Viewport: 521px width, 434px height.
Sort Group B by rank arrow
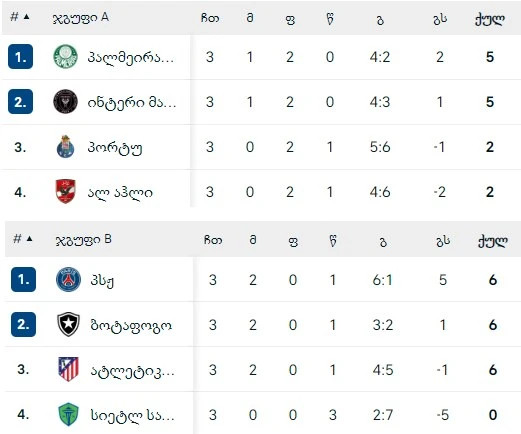click(29, 239)
